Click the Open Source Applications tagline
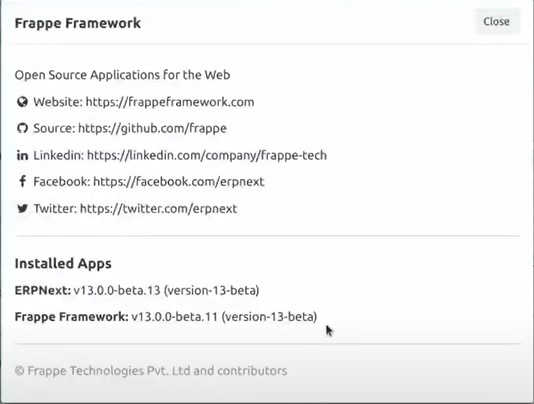The image size is (534, 404). (x=122, y=75)
